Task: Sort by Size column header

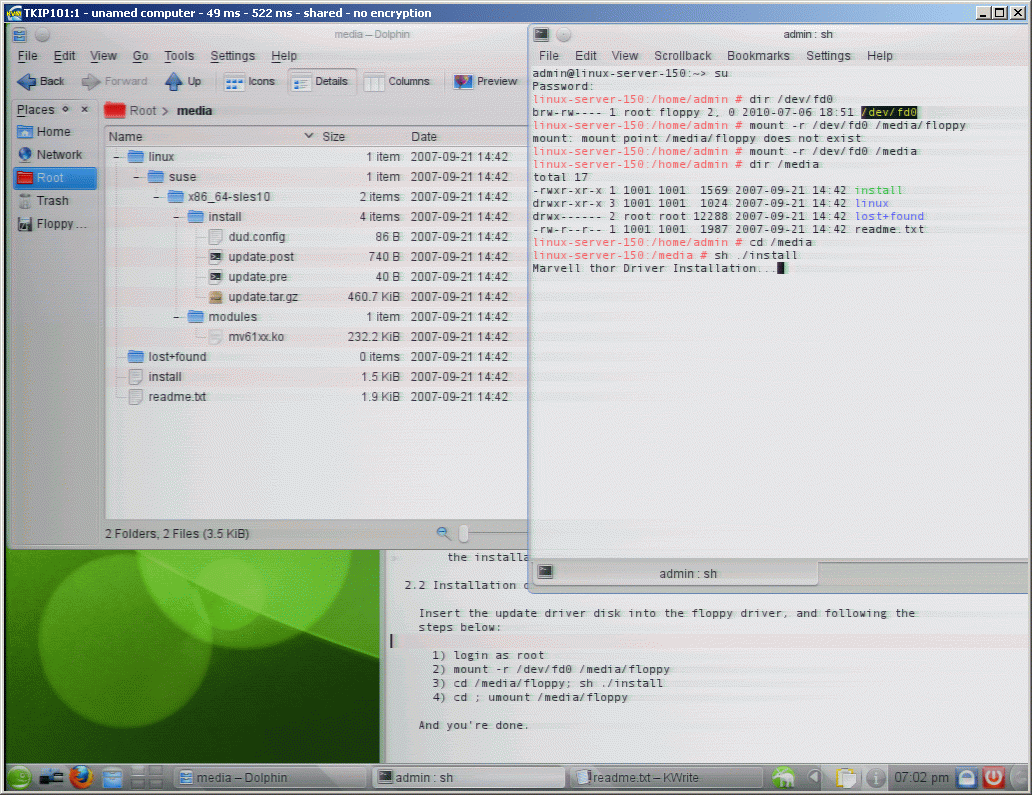Action: point(361,136)
